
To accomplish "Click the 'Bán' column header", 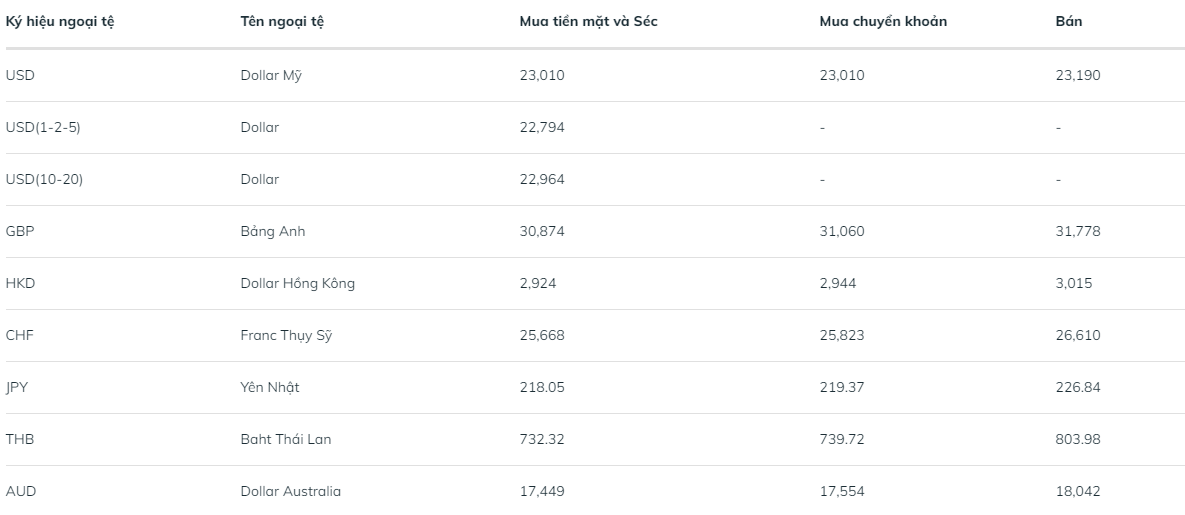I will [x=1068, y=22].
